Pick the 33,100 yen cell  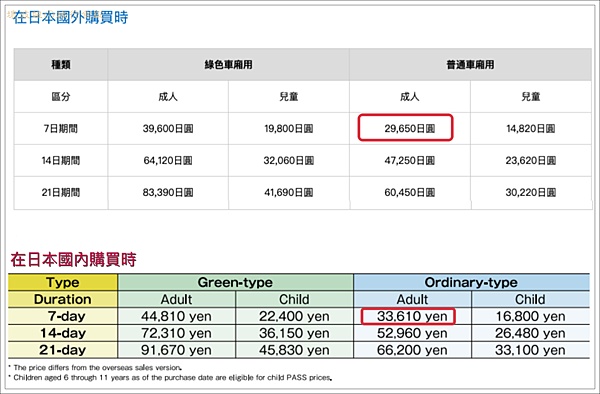pos(530,350)
